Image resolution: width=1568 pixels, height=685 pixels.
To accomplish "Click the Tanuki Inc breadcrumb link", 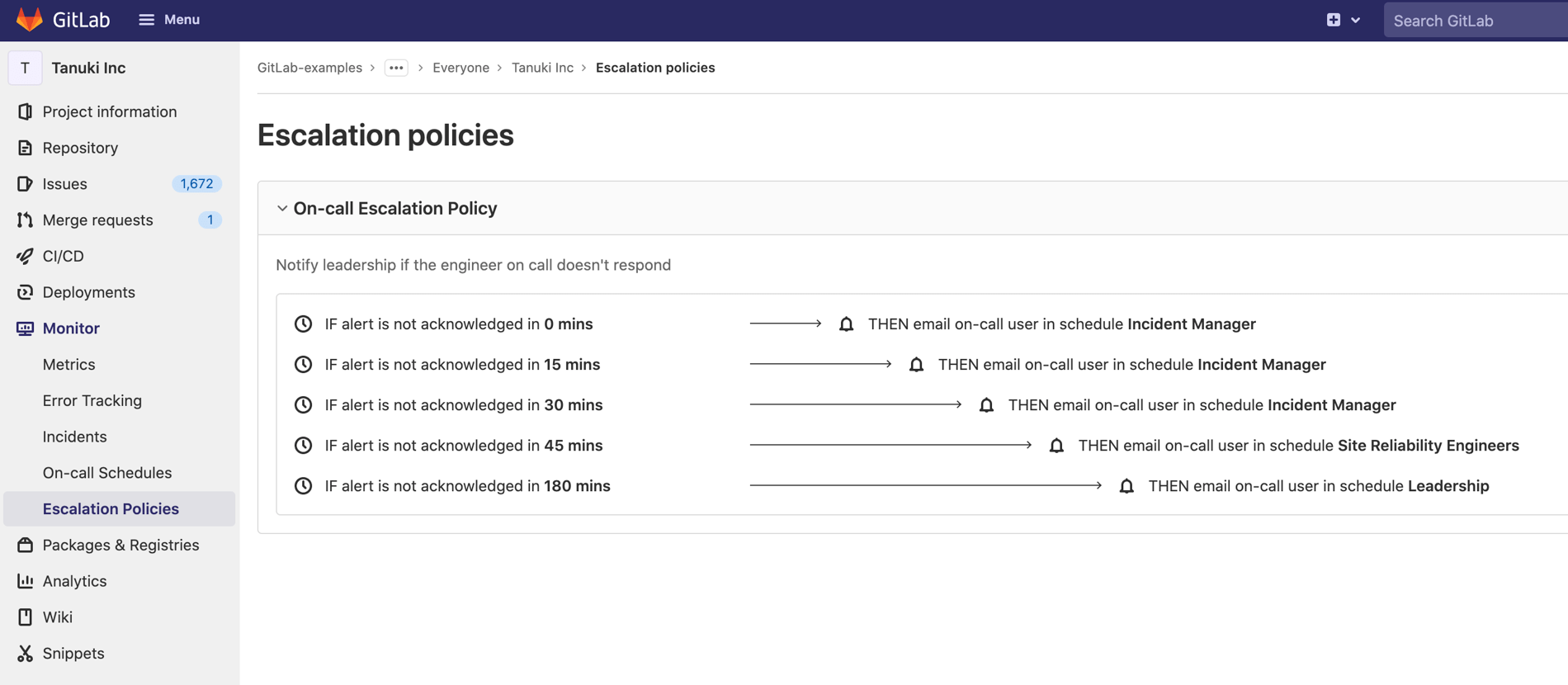I will point(542,68).
